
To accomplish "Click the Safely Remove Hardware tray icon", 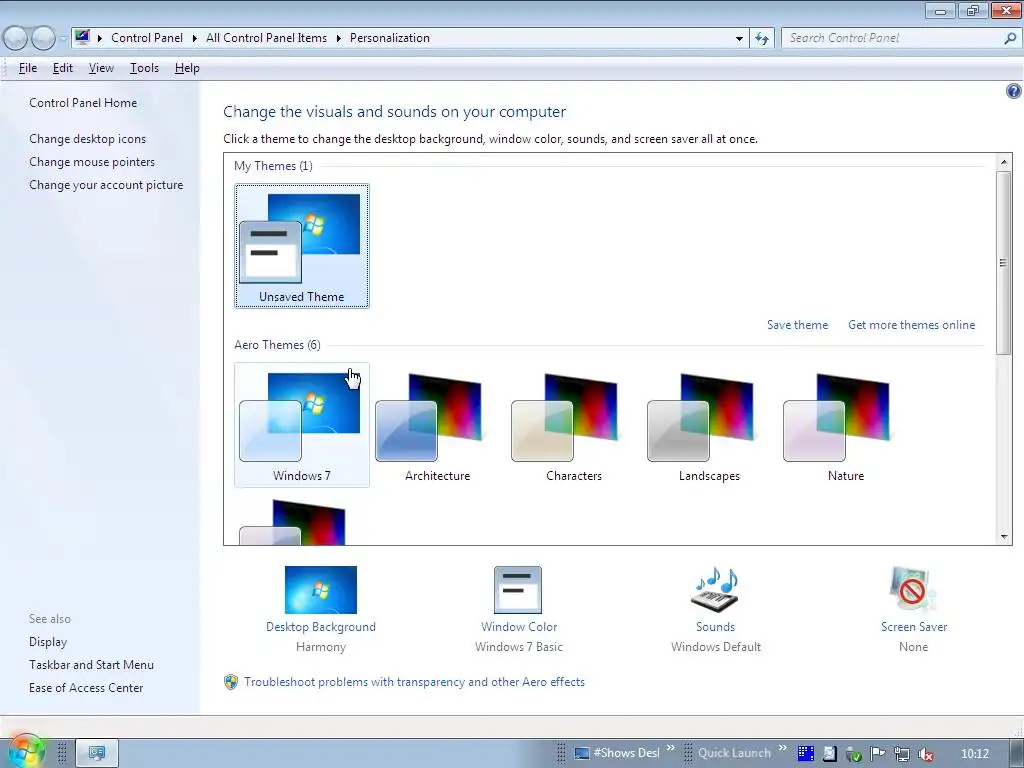I will click(x=854, y=754).
